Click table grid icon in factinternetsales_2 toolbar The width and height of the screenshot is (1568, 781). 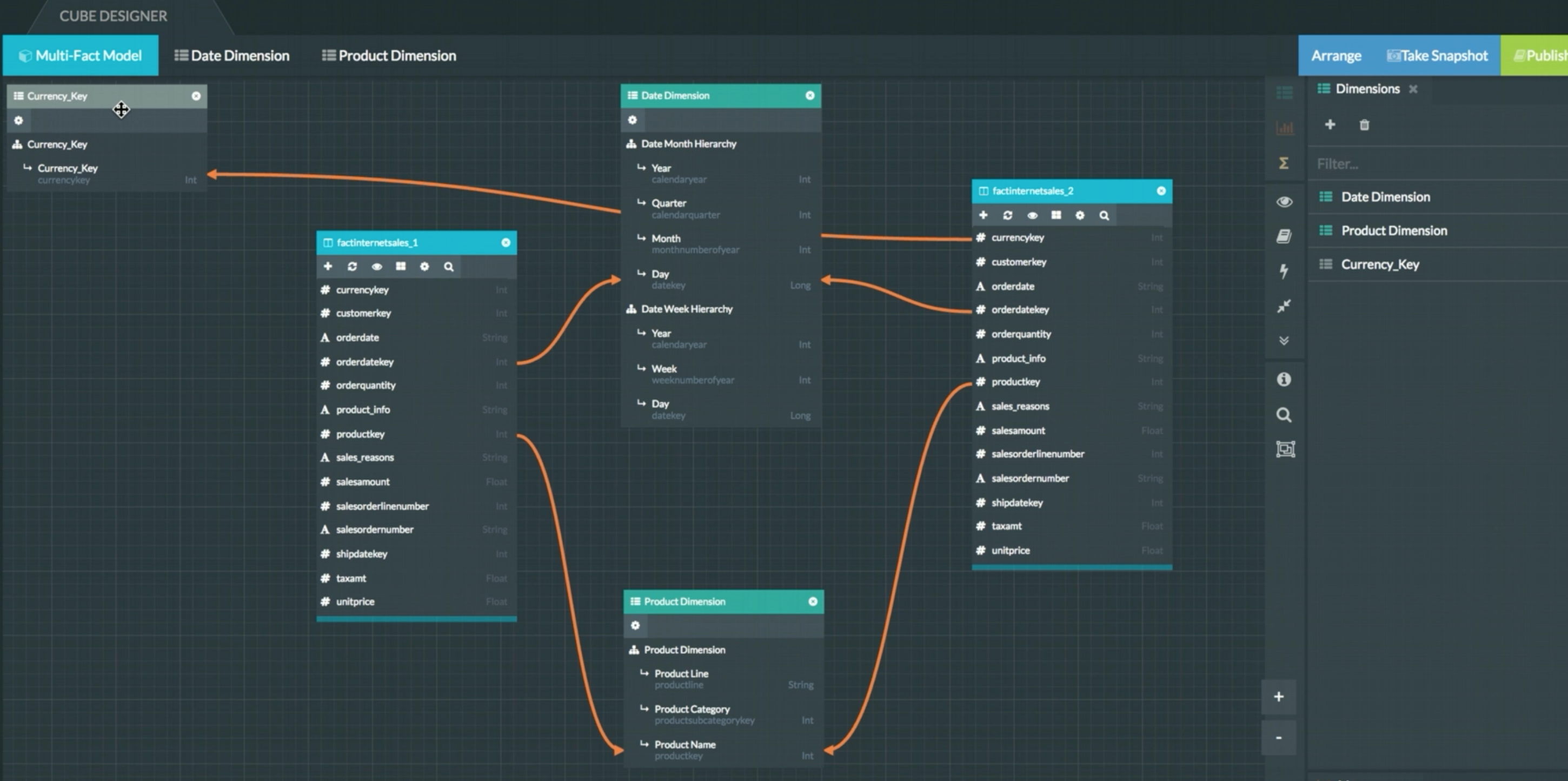pyautogui.click(x=1056, y=215)
